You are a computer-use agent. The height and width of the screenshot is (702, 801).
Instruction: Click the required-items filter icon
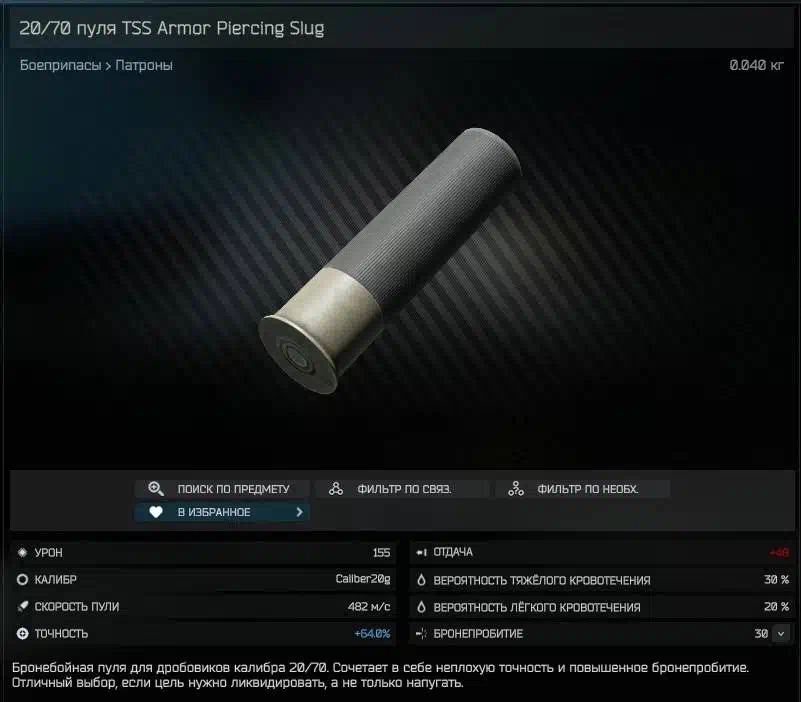(x=516, y=489)
